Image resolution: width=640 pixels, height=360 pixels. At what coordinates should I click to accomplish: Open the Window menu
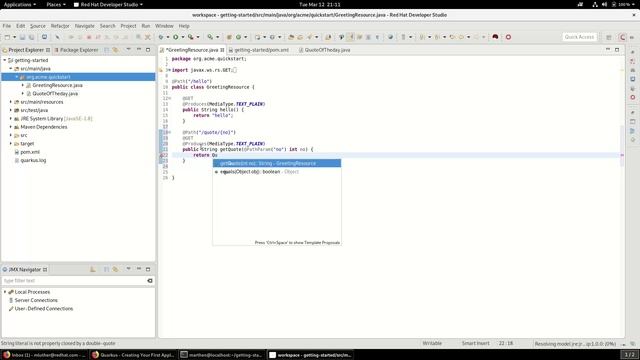point(164,26)
